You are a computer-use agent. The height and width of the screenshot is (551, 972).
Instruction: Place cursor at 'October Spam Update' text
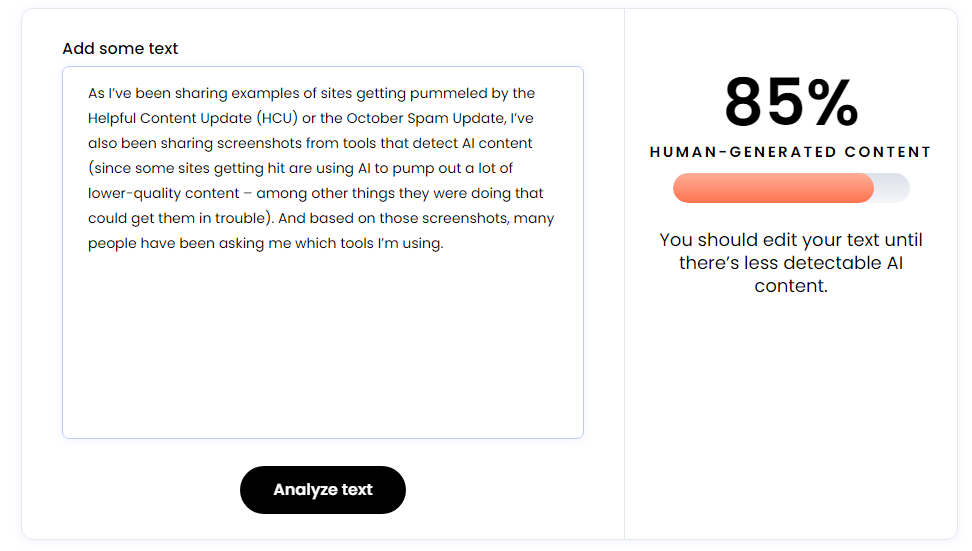coord(425,118)
